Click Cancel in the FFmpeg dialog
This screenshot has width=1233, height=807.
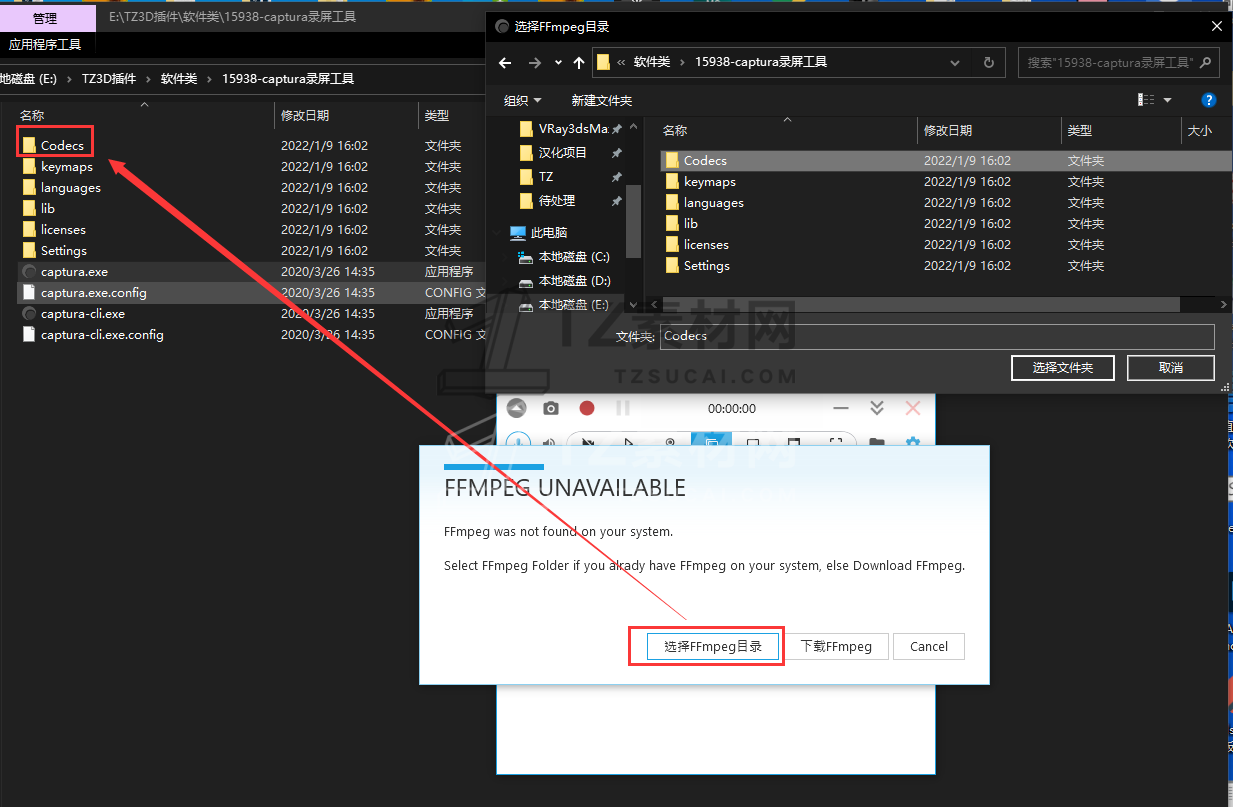(929, 647)
